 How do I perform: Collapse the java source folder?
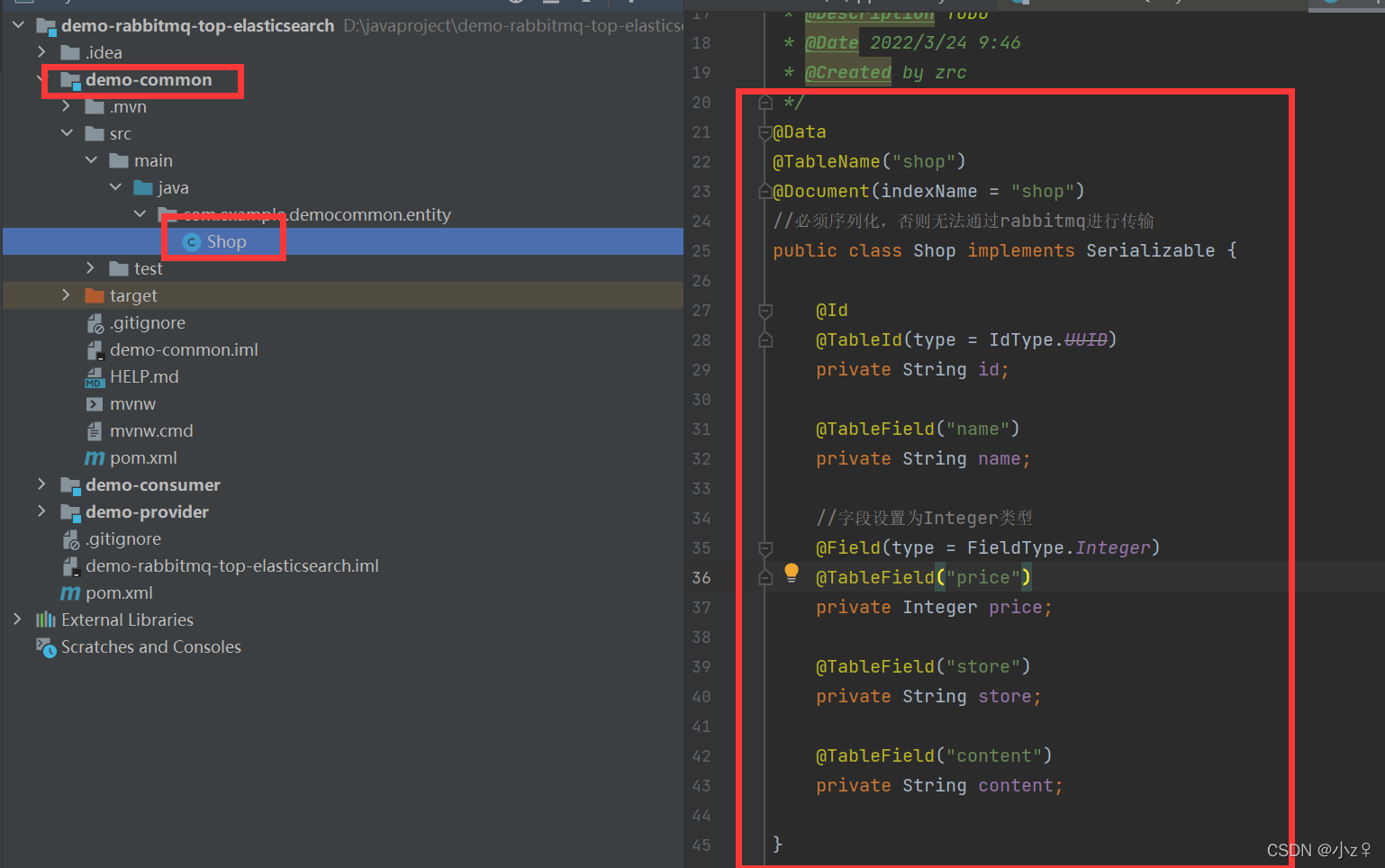pyautogui.click(x=115, y=187)
